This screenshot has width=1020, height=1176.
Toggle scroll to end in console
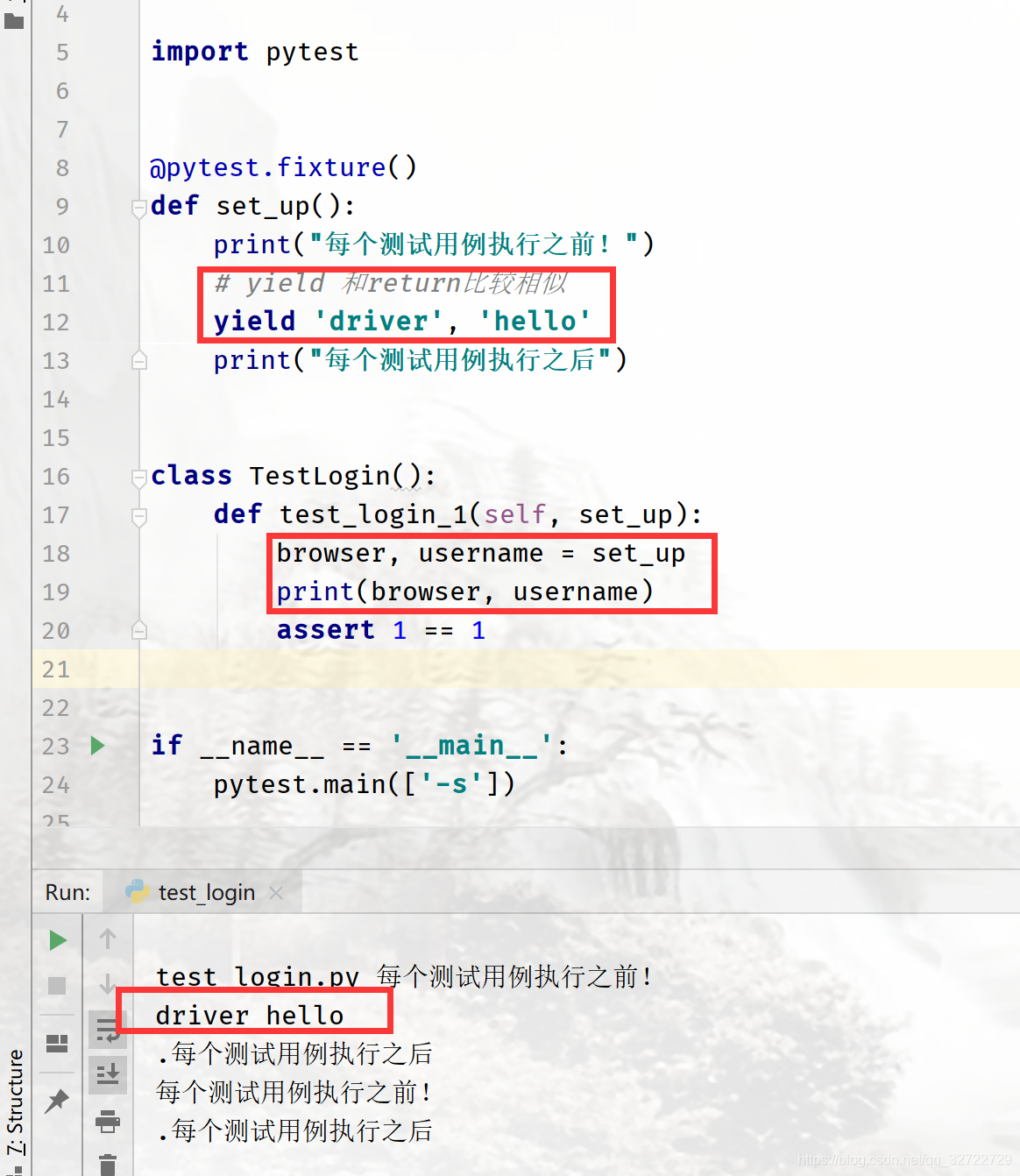(108, 1075)
